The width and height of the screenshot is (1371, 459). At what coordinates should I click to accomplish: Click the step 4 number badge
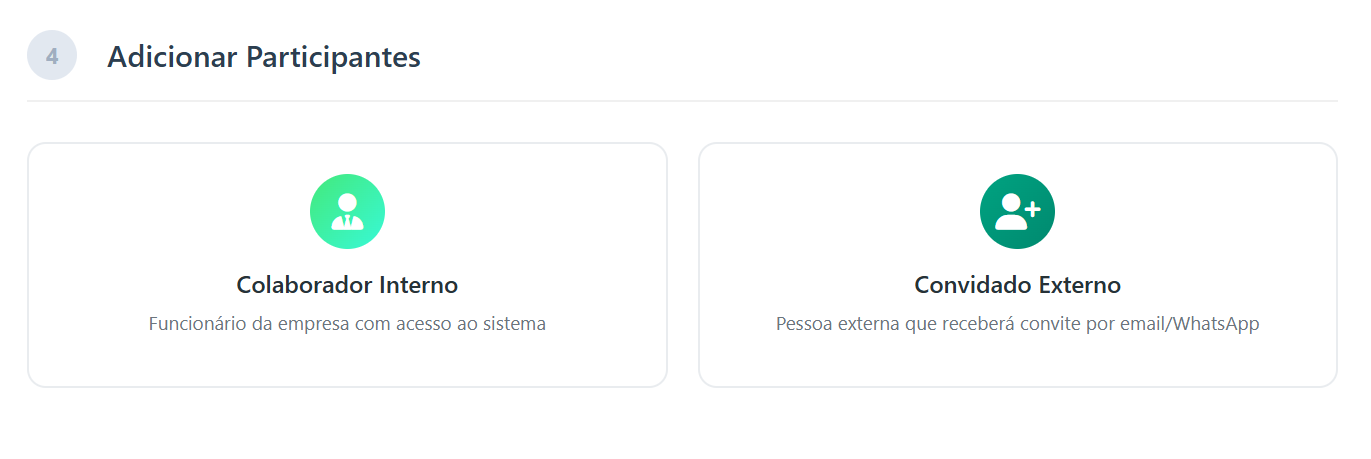[52, 56]
